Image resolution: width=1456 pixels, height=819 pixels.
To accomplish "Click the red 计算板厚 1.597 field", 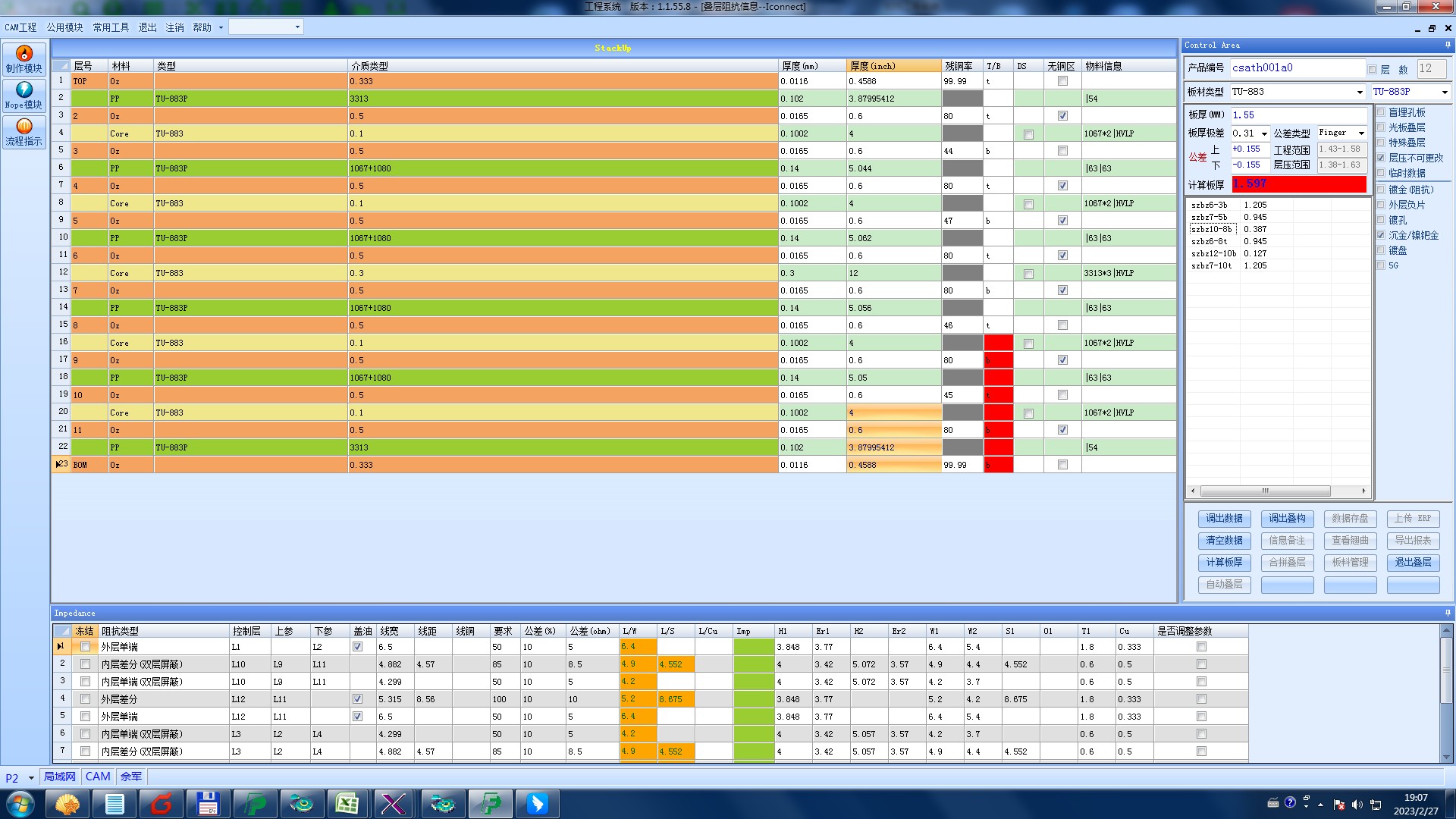I will pos(1298,184).
